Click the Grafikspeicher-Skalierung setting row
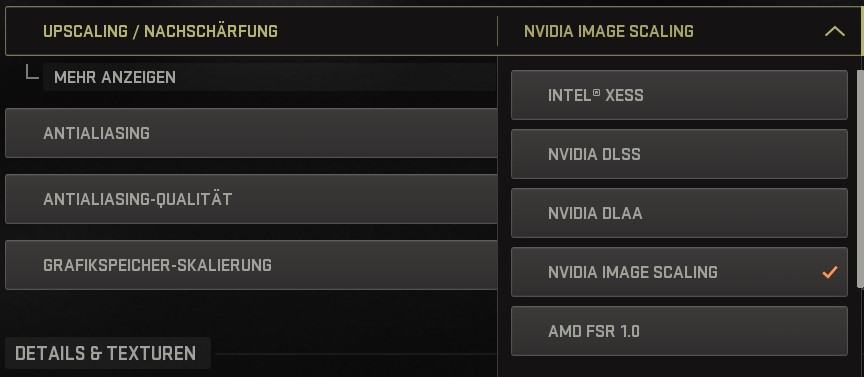This screenshot has height=377, width=864. click(251, 265)
